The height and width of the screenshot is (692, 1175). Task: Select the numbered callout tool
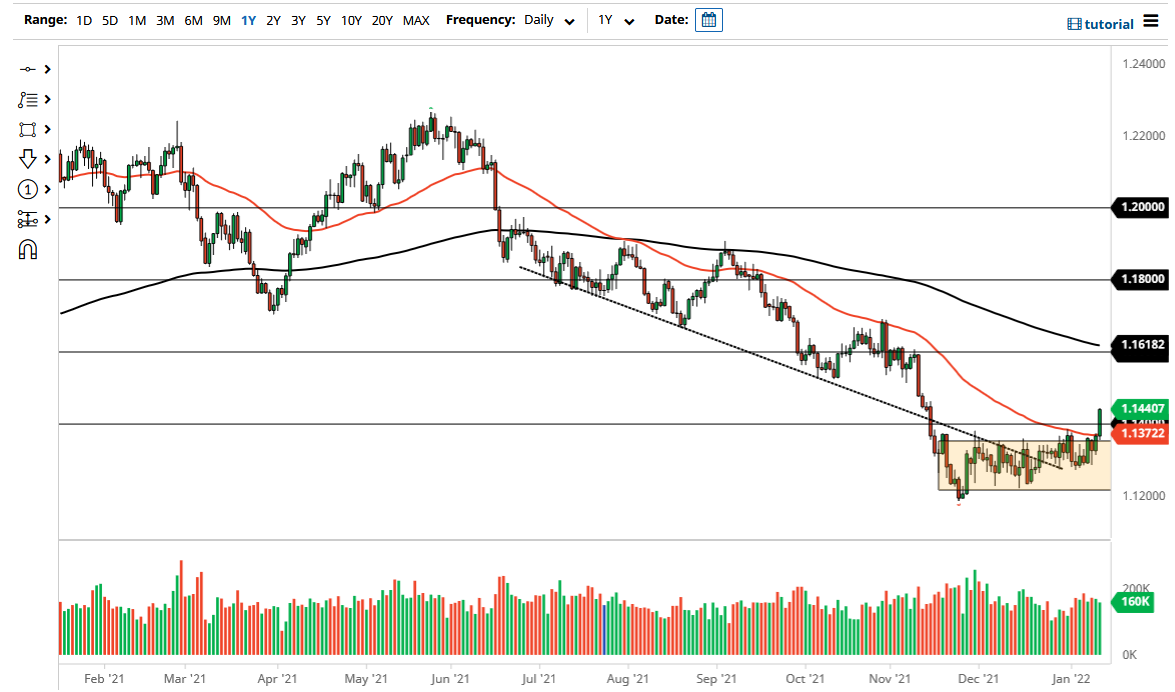pyautogui.click(x=28, y=189)
